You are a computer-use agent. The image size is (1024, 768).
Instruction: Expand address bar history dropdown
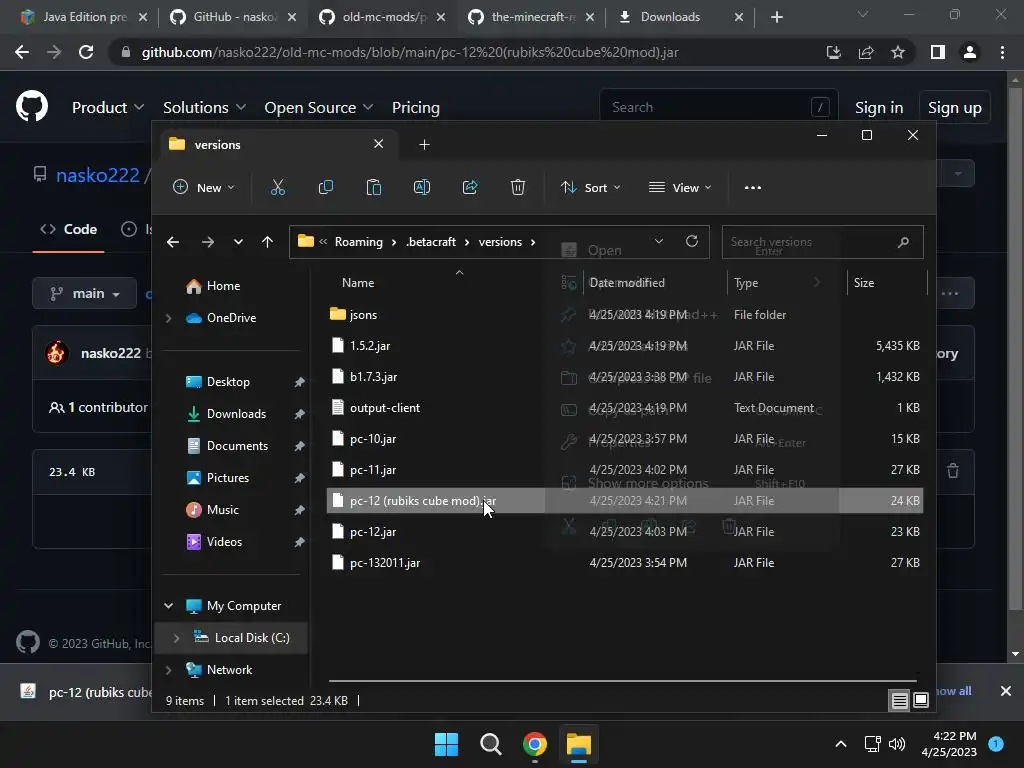coord(659,241)
